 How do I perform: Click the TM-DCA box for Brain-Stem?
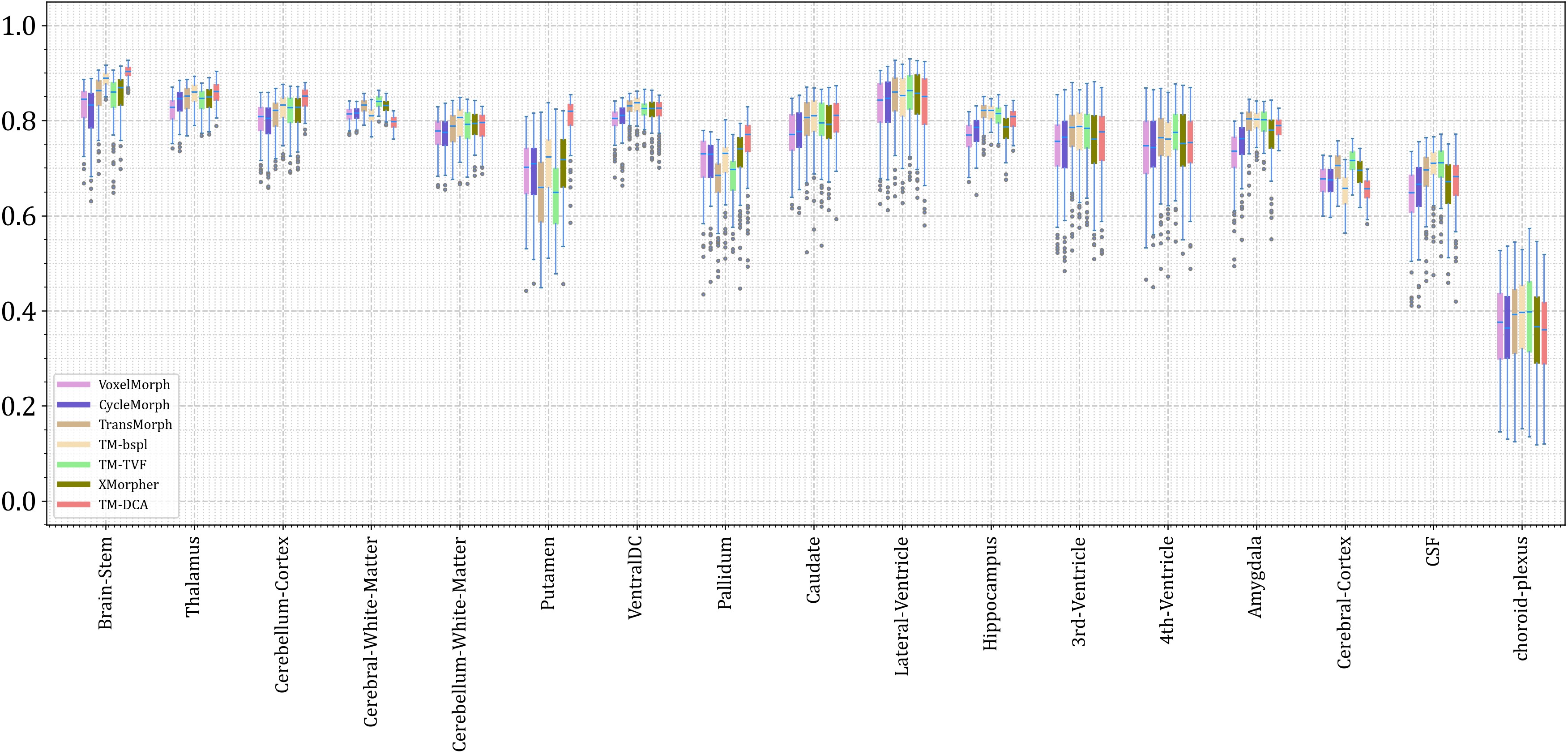(x=128, y=71)
